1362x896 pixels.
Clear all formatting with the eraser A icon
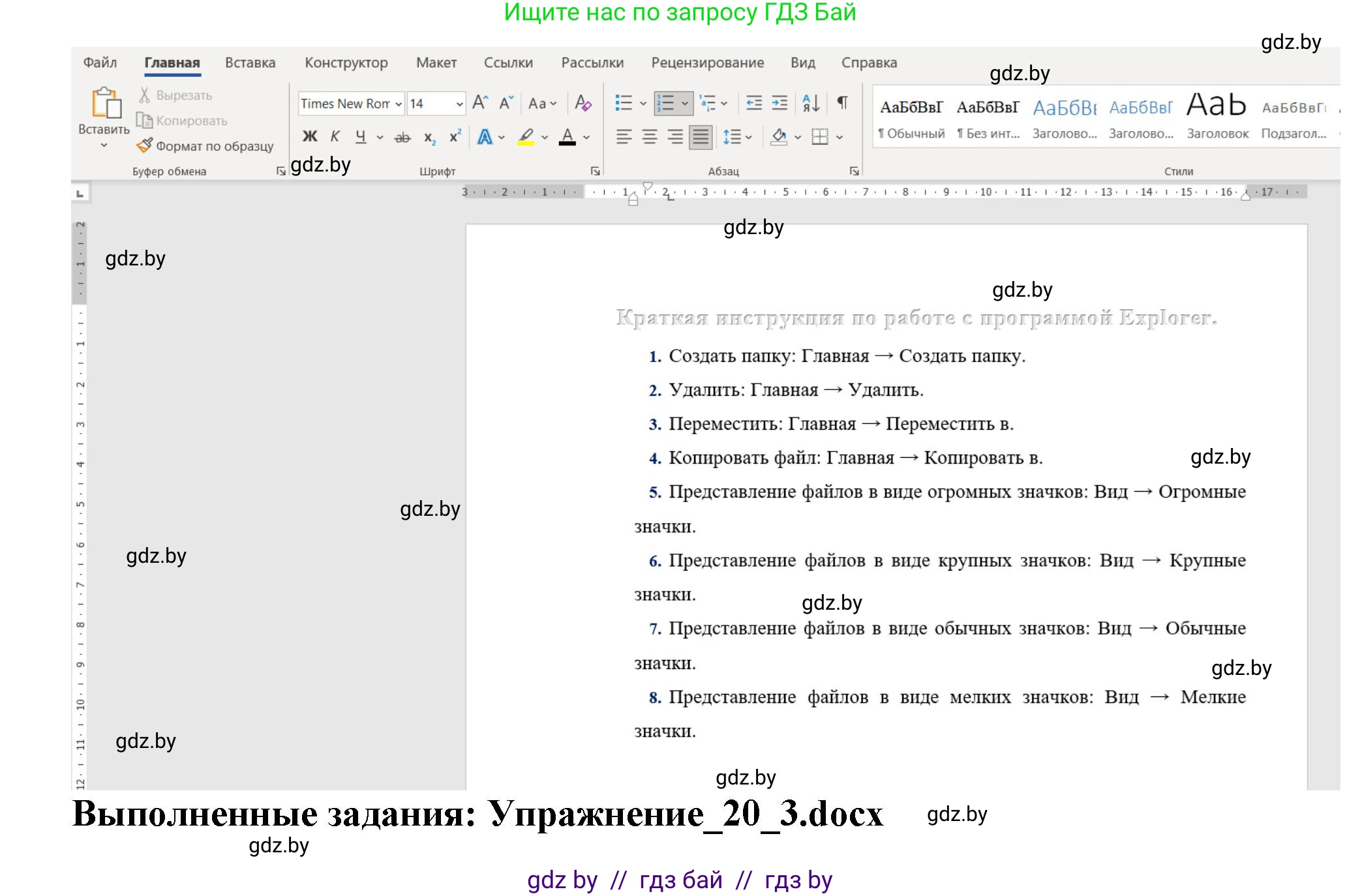point(583,103)
